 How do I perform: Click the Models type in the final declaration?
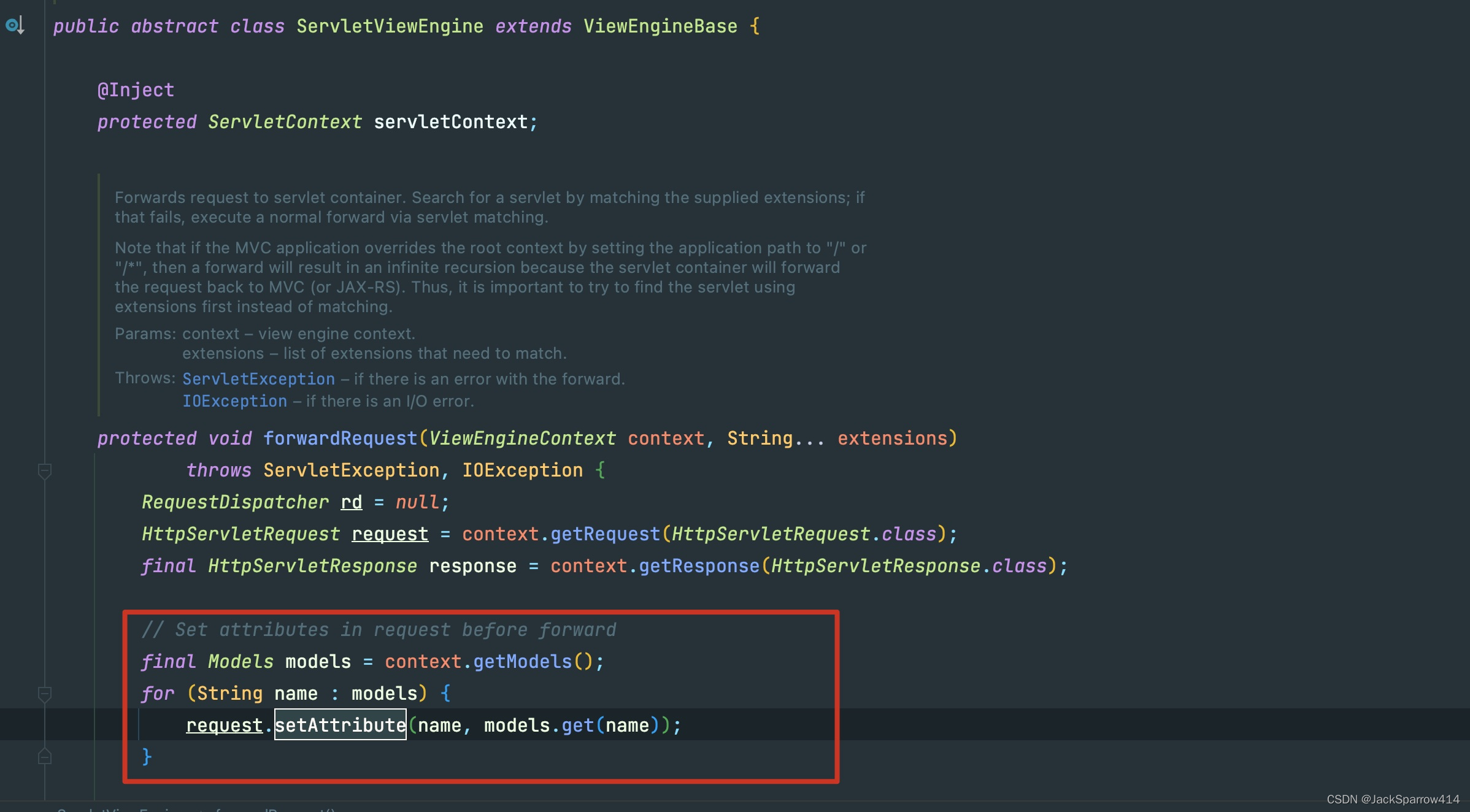tap(241, 662)
